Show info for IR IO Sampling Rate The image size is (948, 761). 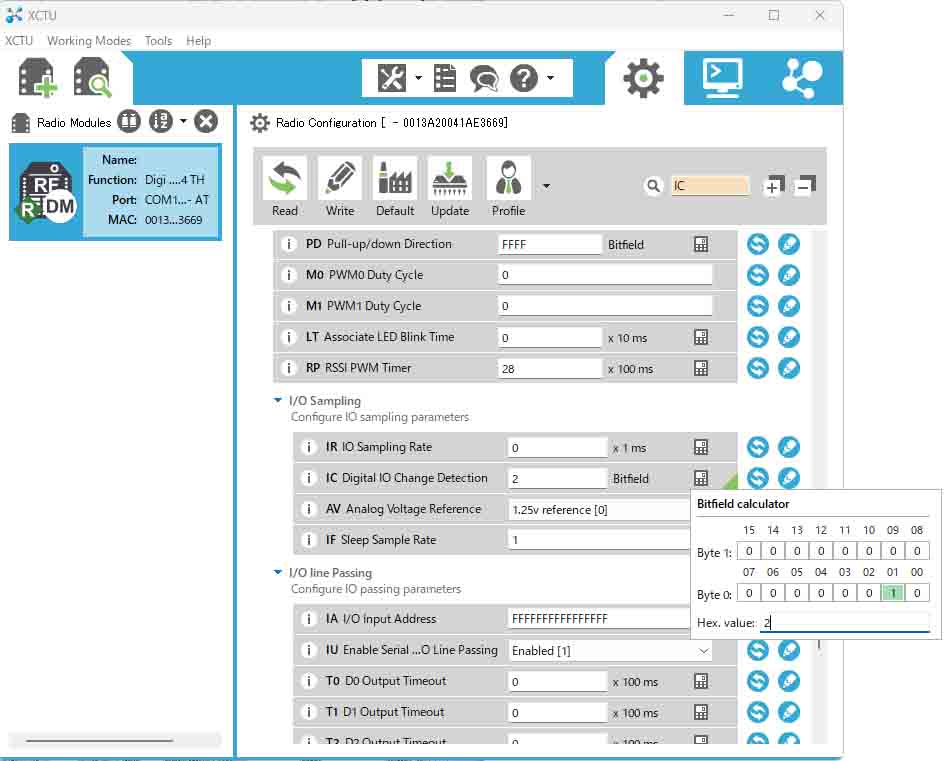(309, 447)
